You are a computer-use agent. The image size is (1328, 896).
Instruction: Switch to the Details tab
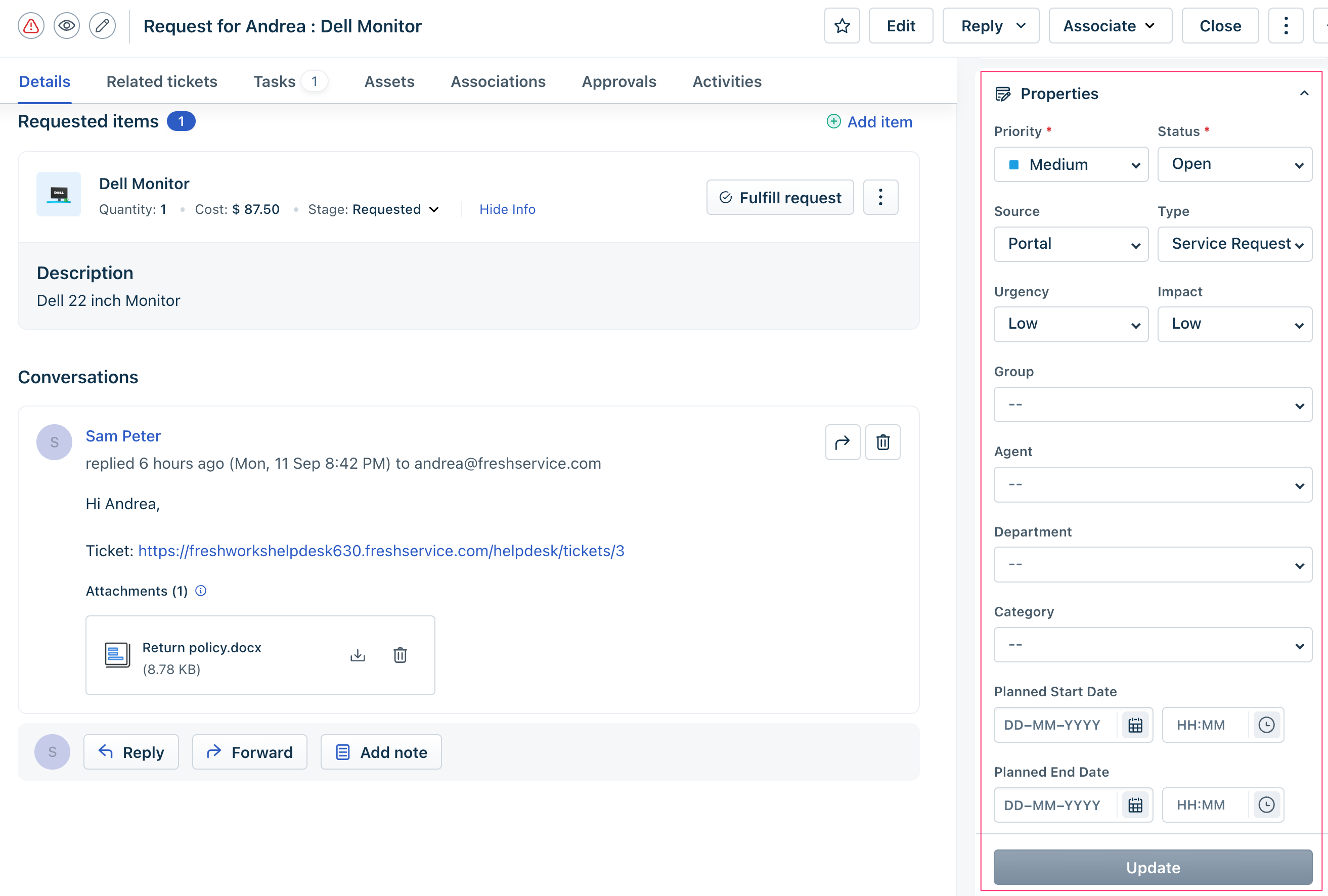tap(45, 82)
